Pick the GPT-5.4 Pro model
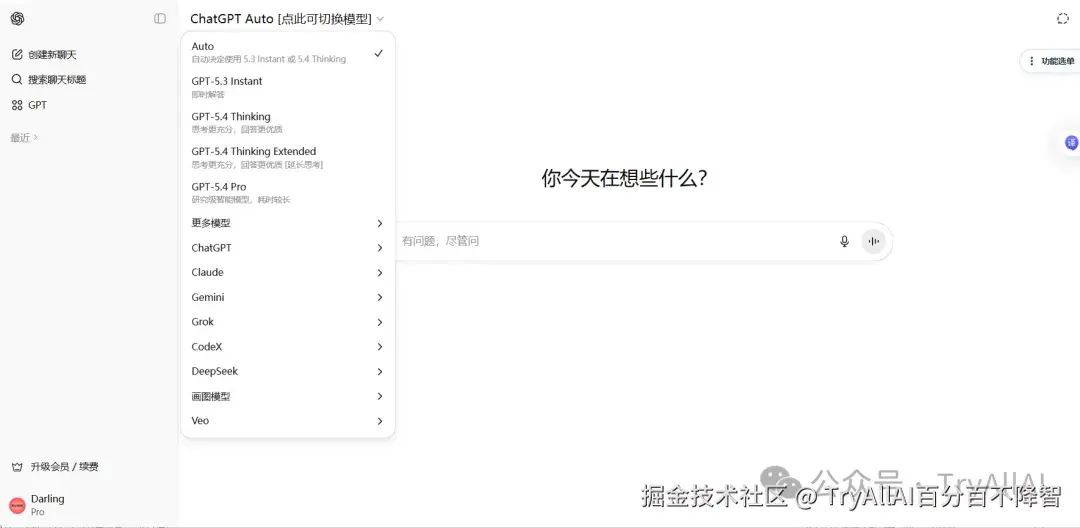This screenshot has width=1080, height=528. (287, 193)
